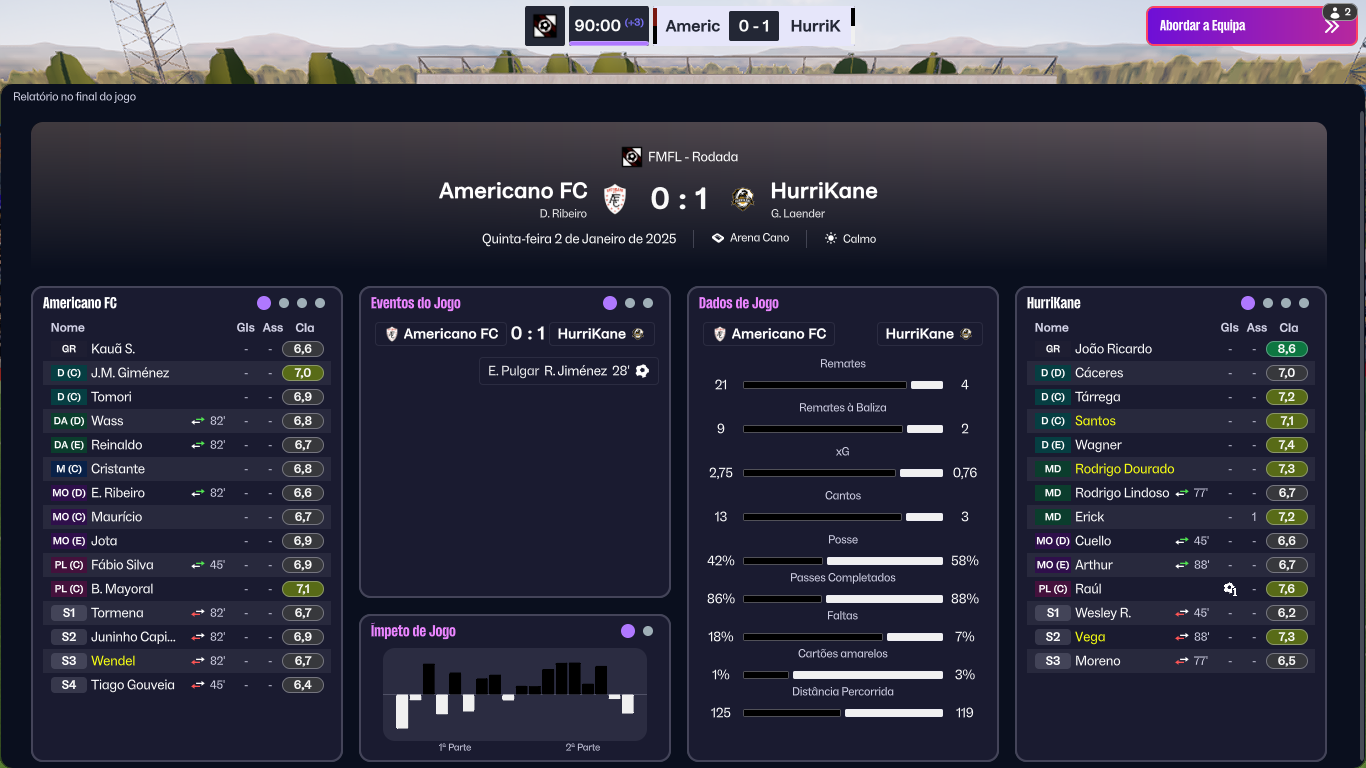
Task: Sort by Gls column in HurriKane panel
Action: 1230,328
